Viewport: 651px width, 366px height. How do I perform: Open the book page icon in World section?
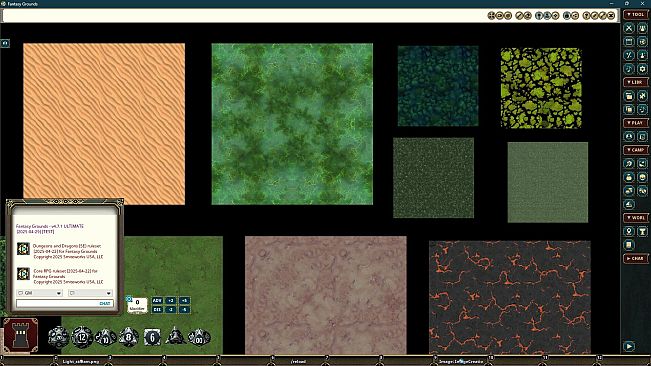click(x=629, y=245)
